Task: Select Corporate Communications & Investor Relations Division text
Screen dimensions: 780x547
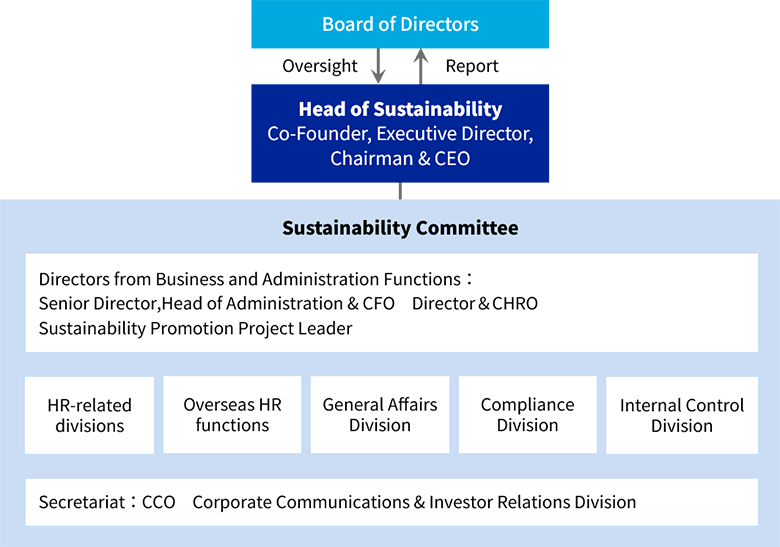Action: 414,502
